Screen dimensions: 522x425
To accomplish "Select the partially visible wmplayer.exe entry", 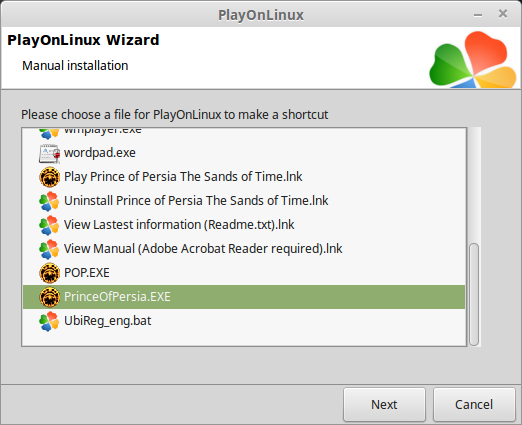I will [103, 131].
